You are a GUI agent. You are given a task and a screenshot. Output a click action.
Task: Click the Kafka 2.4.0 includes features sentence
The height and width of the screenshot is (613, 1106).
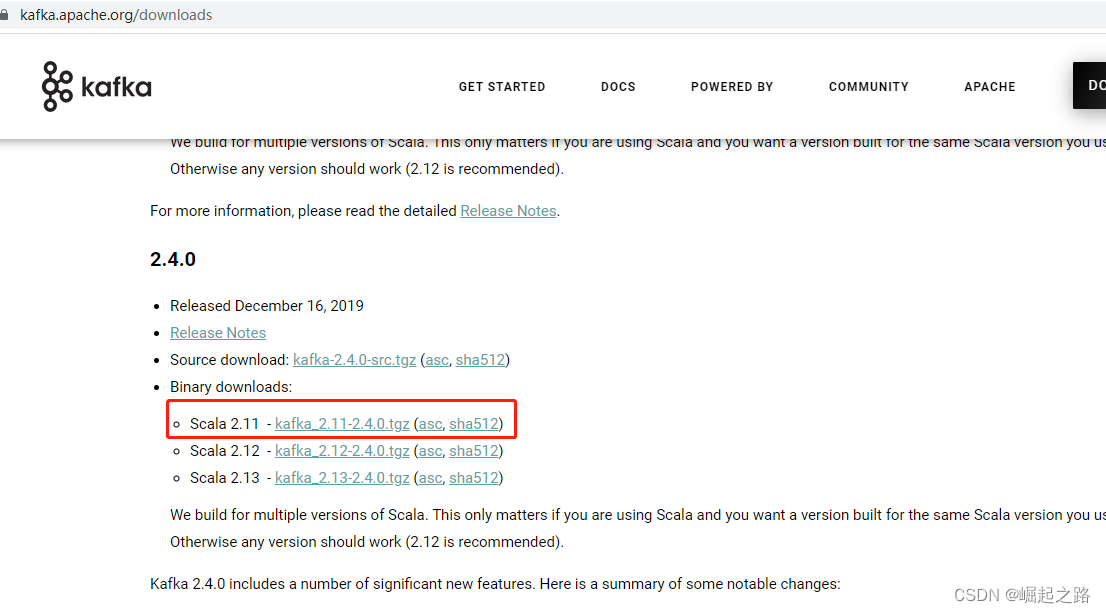495,584
